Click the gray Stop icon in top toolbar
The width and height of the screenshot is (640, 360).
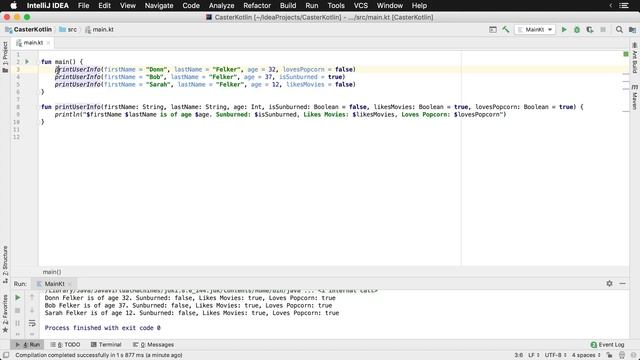coord(603,29)
